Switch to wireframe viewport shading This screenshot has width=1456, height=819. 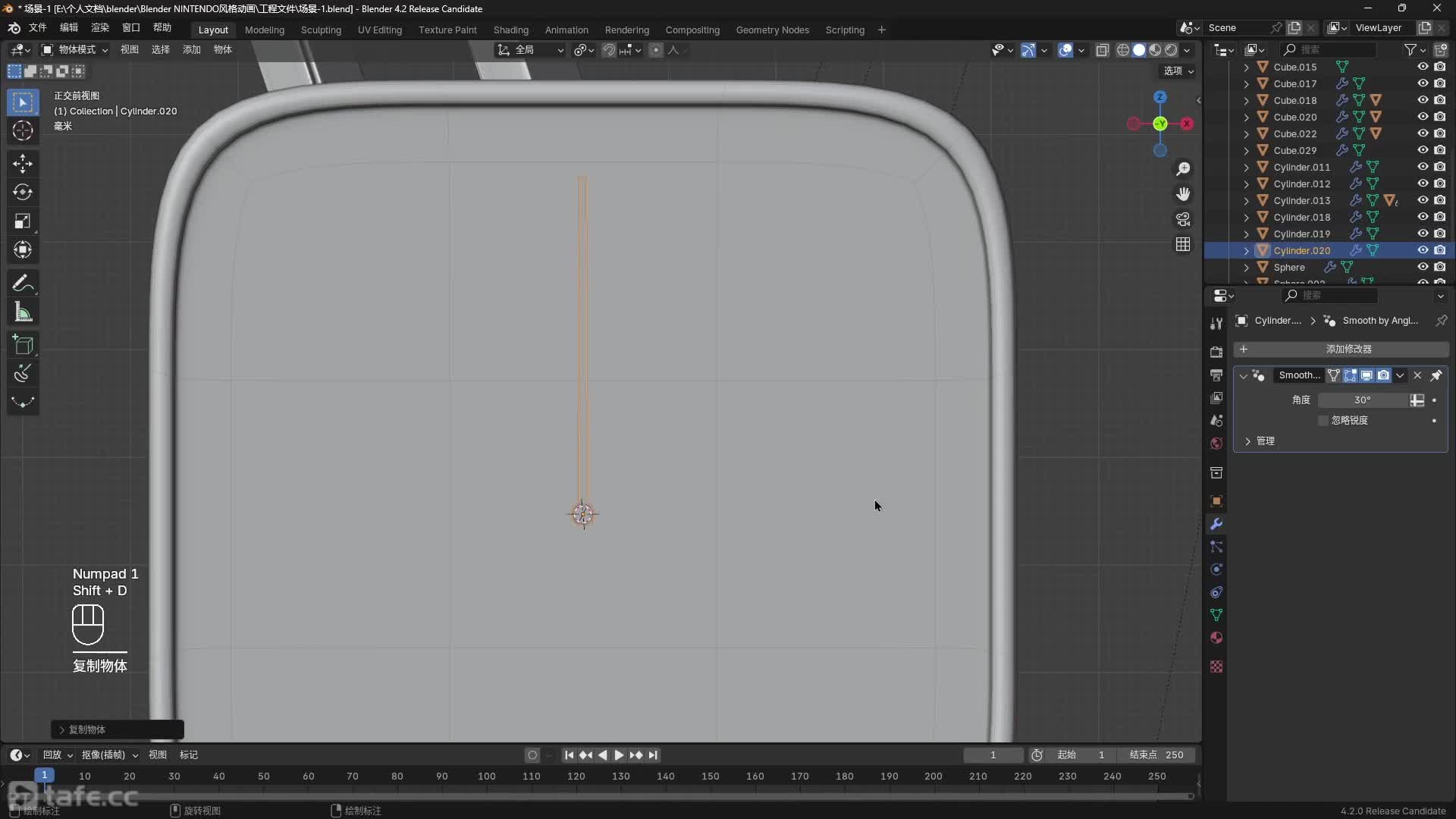click(1123, 50)
